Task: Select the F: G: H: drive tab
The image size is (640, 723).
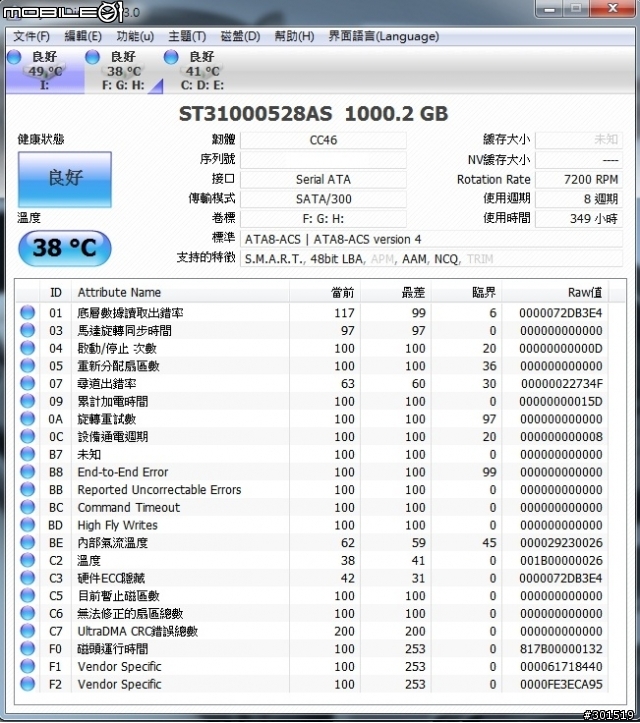Action: pyautogui.click(x=124, y=71)
